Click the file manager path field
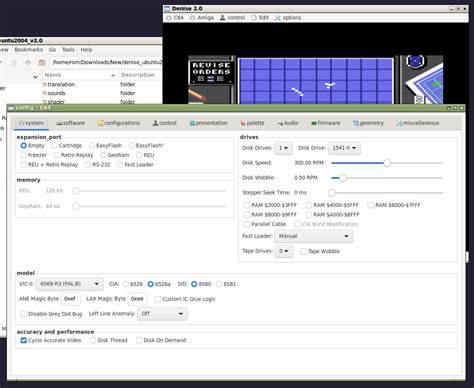The width and height of the screenshot is (474, 388). pyautogui.click(x=106, y=62)
